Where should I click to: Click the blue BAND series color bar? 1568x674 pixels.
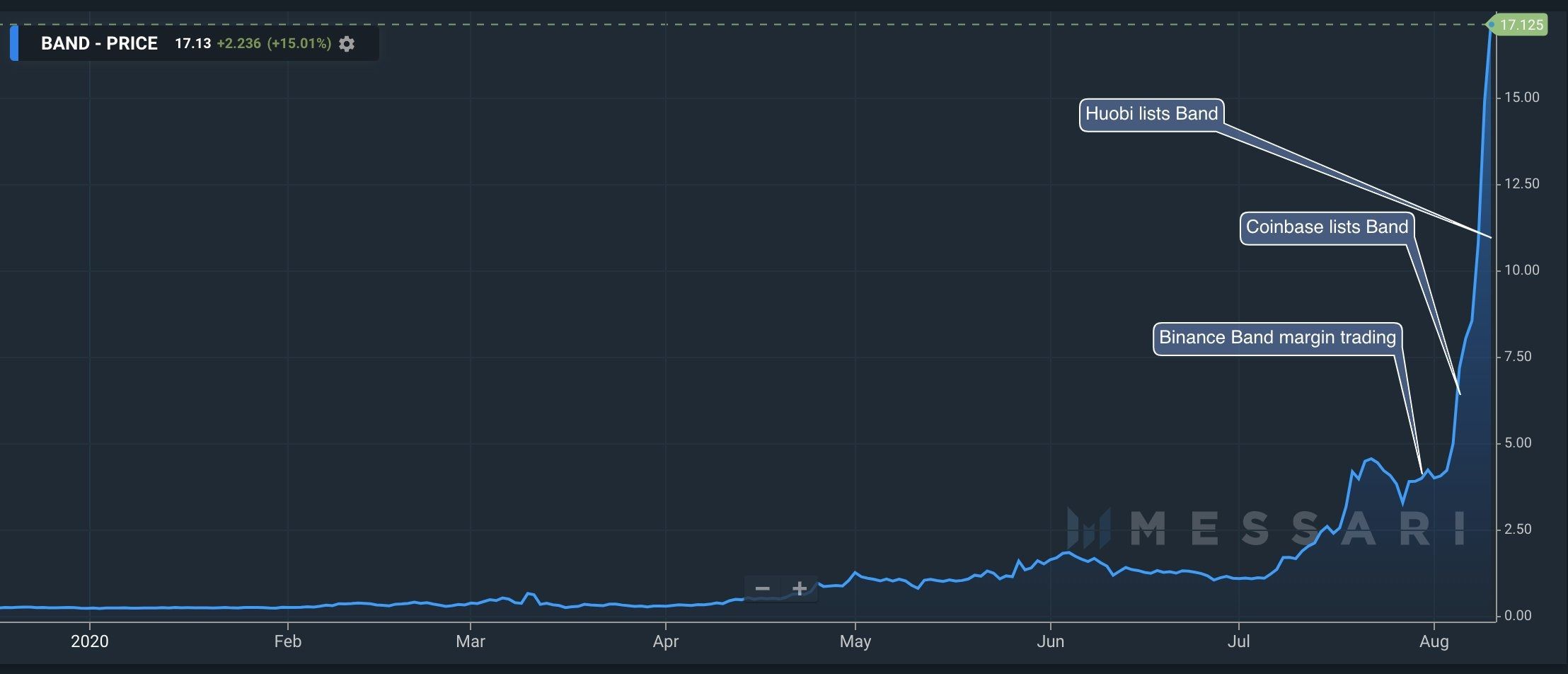point(14,43)
